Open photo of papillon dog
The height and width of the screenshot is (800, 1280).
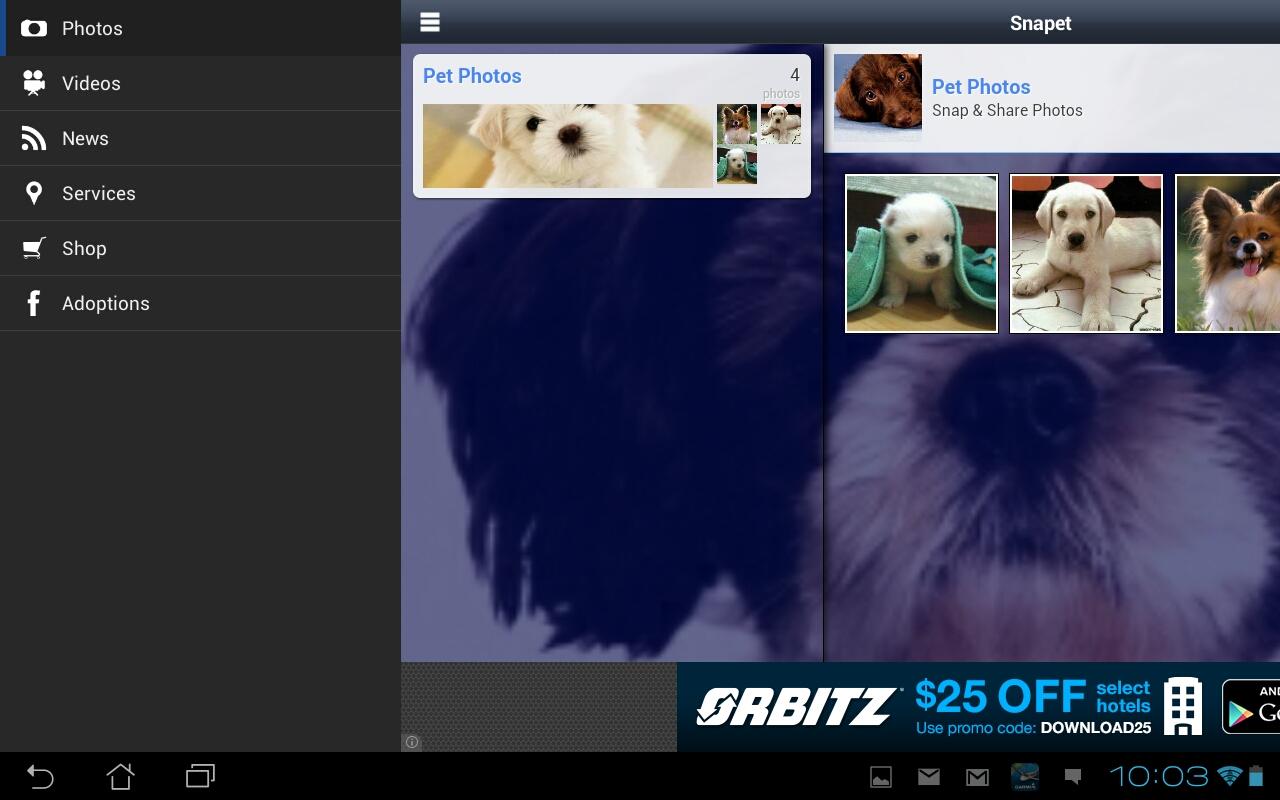tap(1227, 253)
